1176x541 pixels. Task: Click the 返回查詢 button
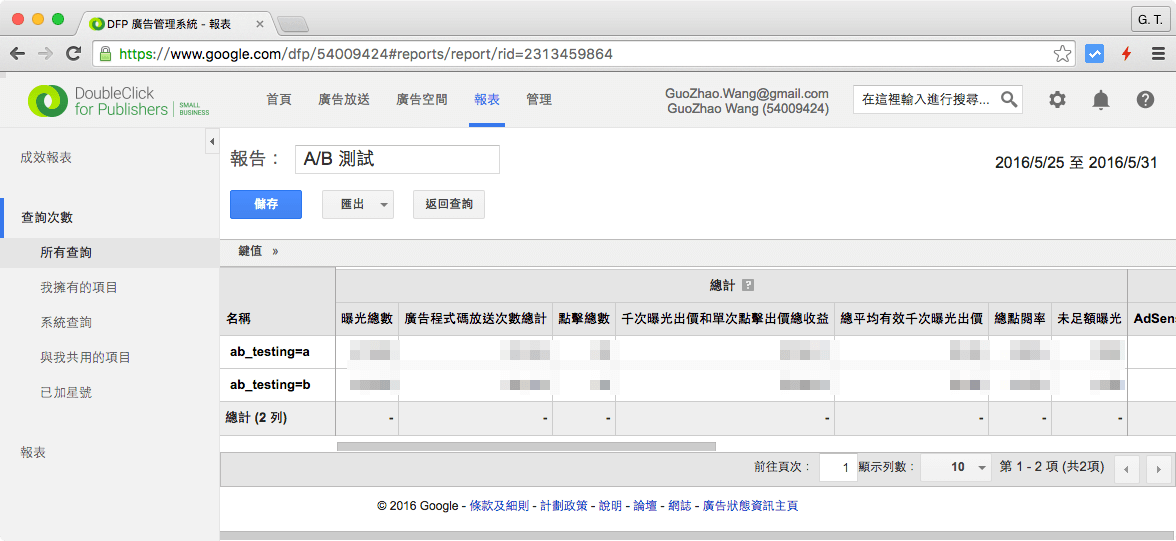(448, 204)
